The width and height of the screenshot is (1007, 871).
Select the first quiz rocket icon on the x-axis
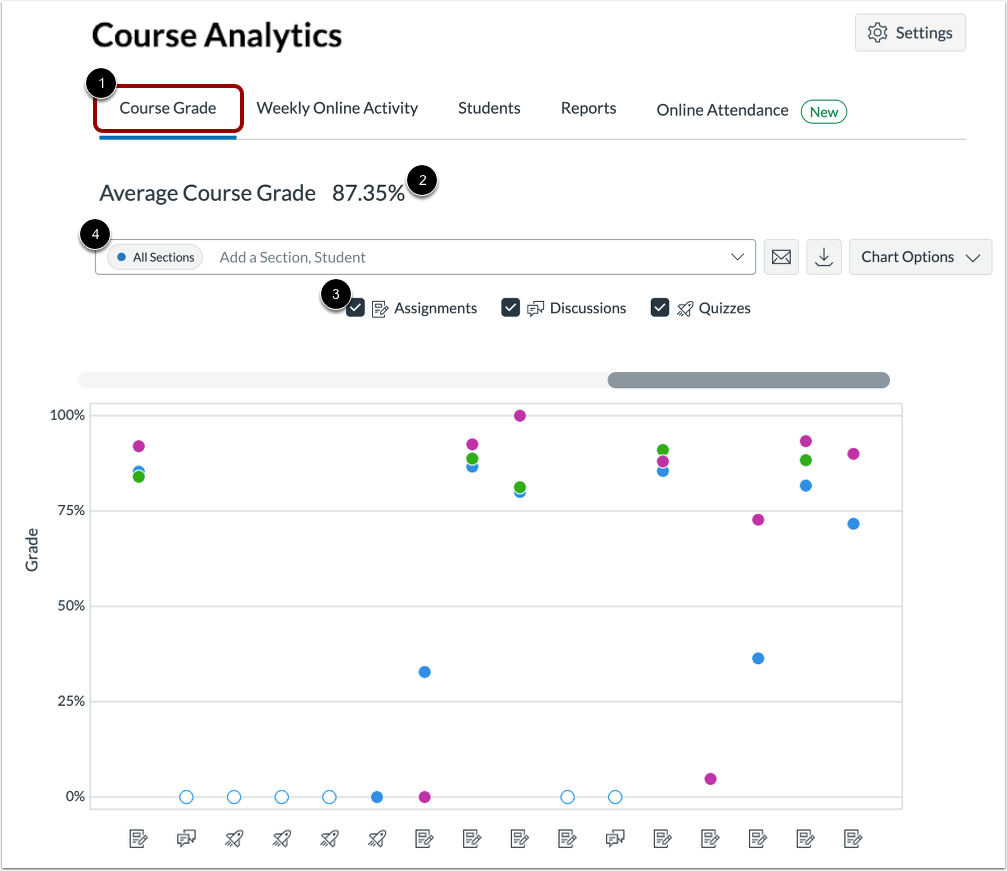tap(233, 839)
